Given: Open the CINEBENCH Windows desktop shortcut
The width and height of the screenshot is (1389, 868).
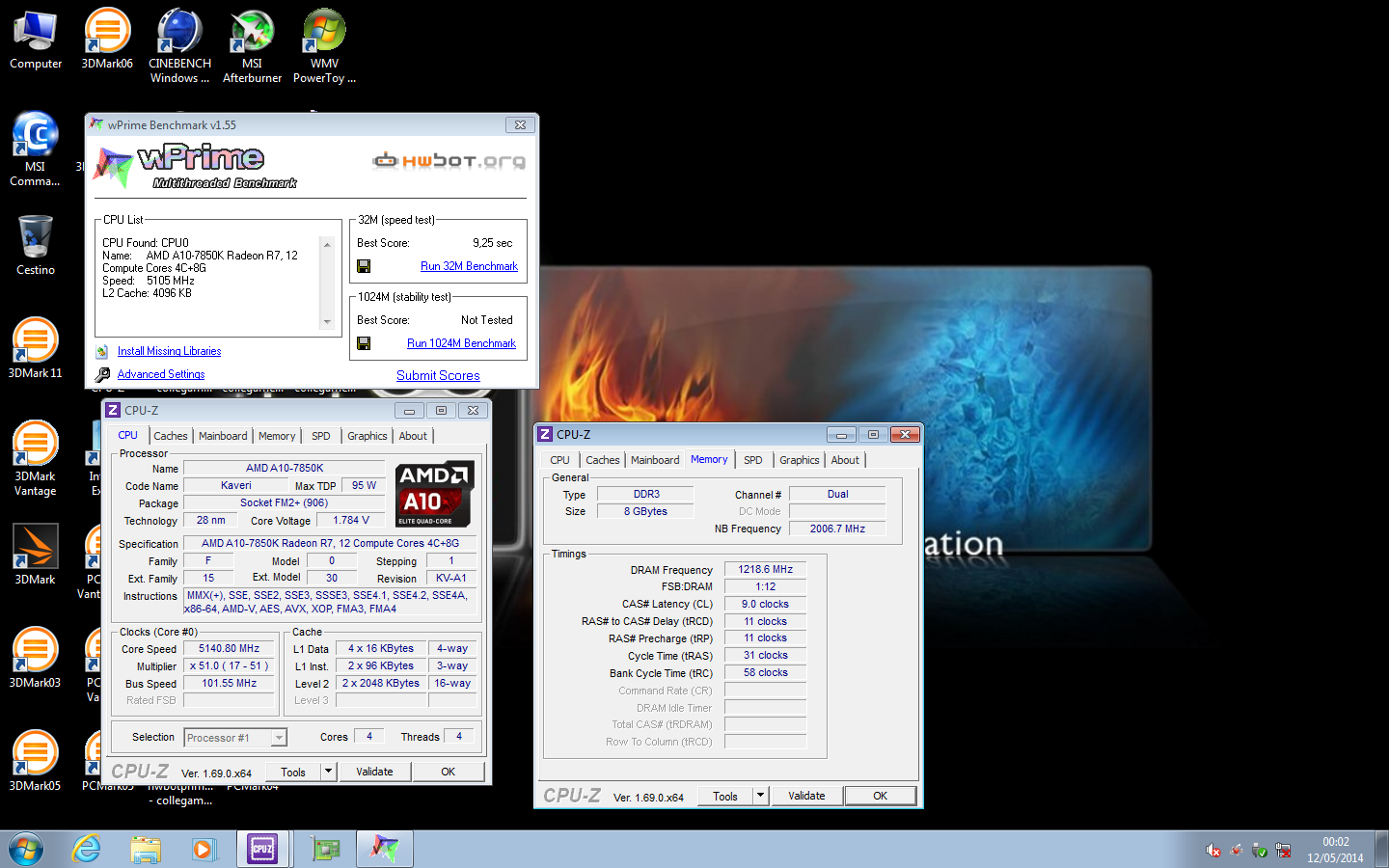Looking at the screenshot, I should tap(179, 45).
